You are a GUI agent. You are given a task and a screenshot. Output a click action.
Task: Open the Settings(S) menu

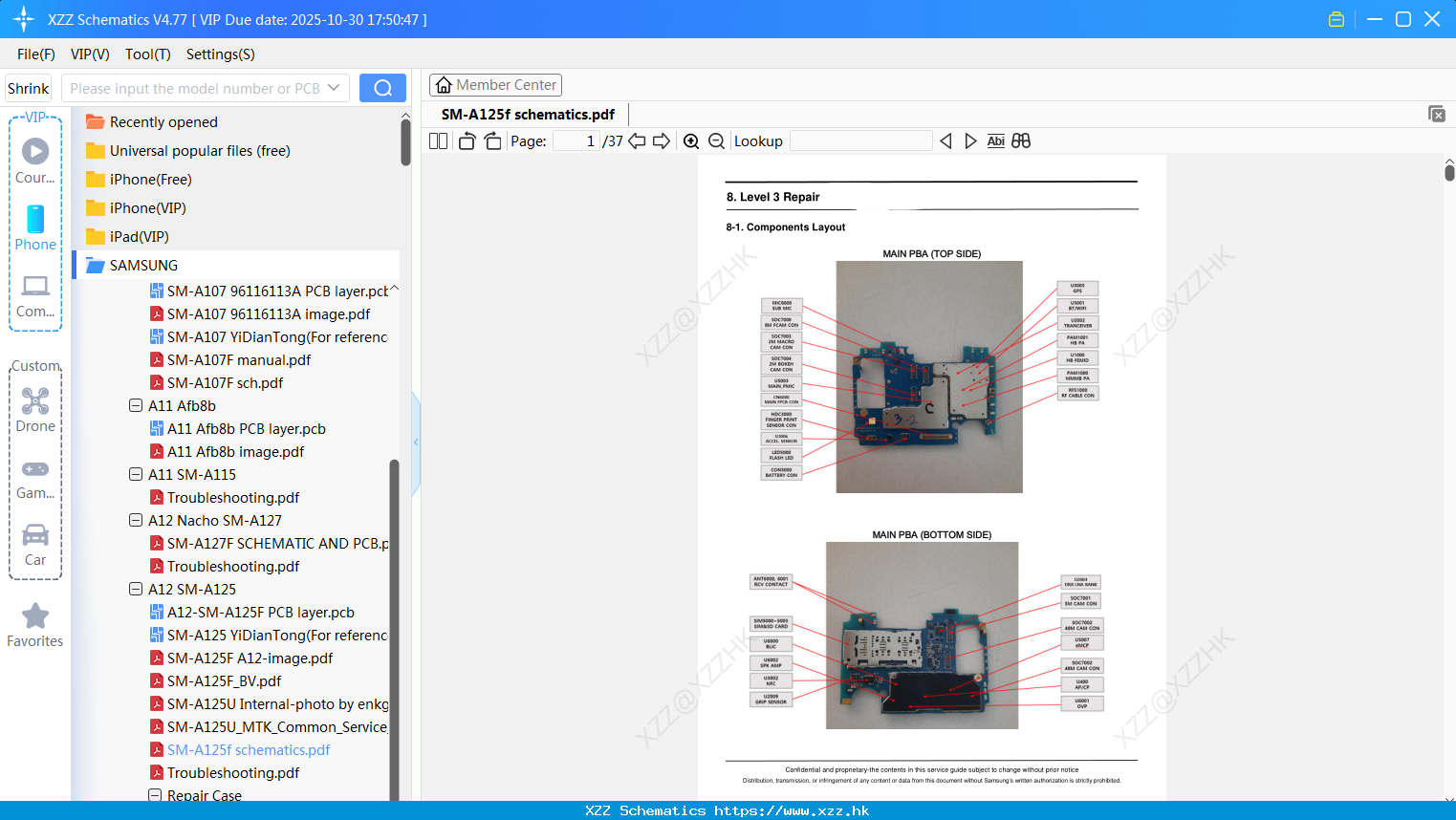[221, 54]
